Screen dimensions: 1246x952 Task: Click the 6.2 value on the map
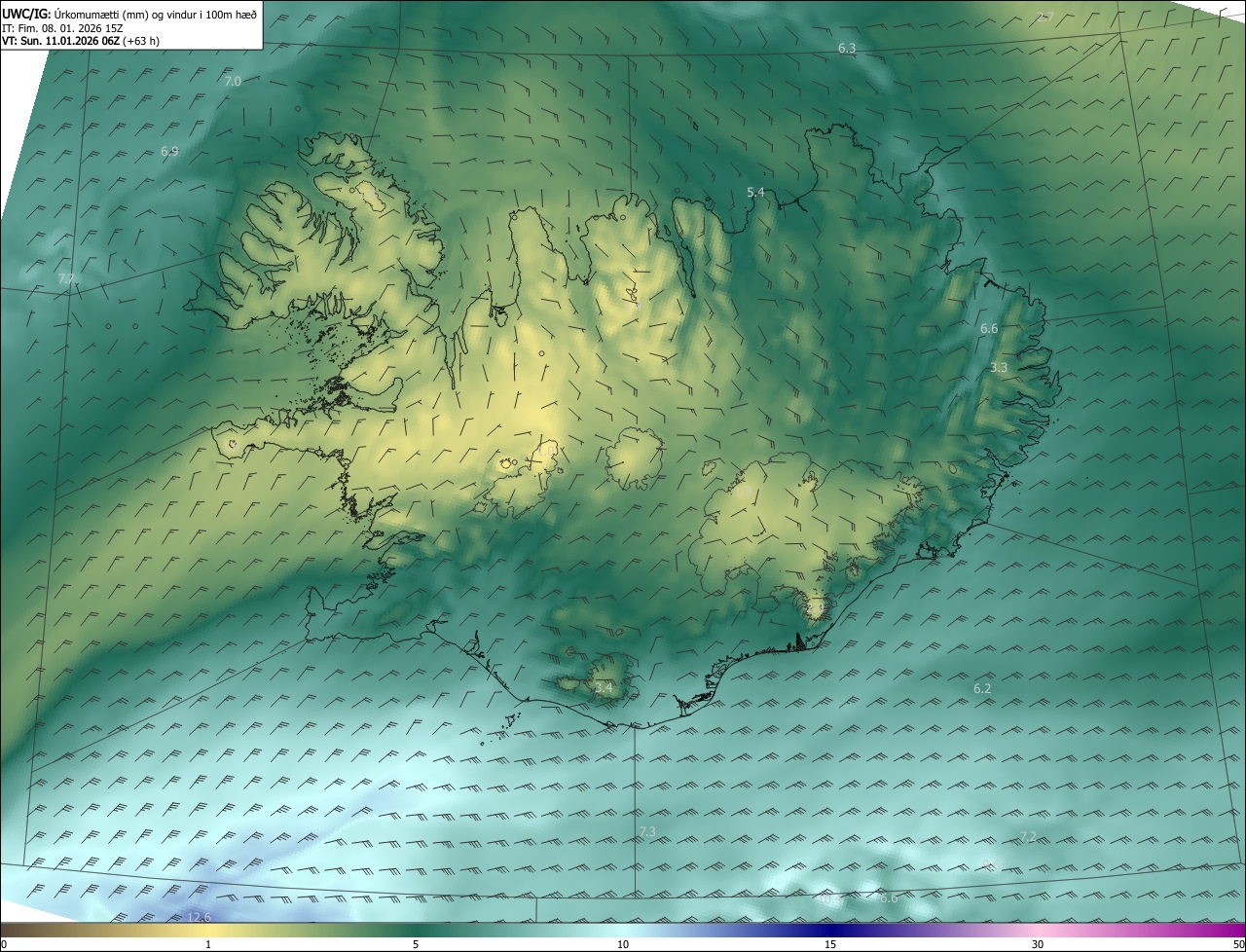coord(982,689)
